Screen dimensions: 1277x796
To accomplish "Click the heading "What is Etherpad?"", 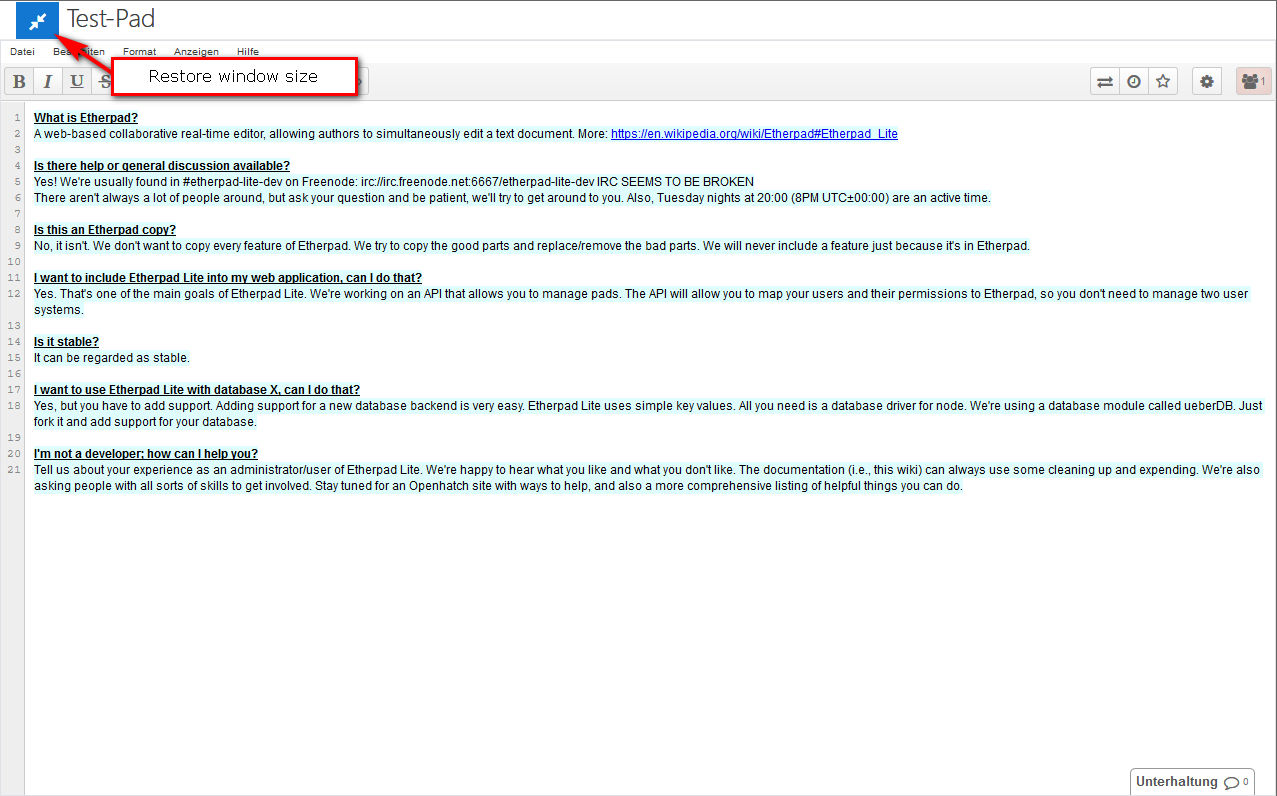I will click(86, 118).
